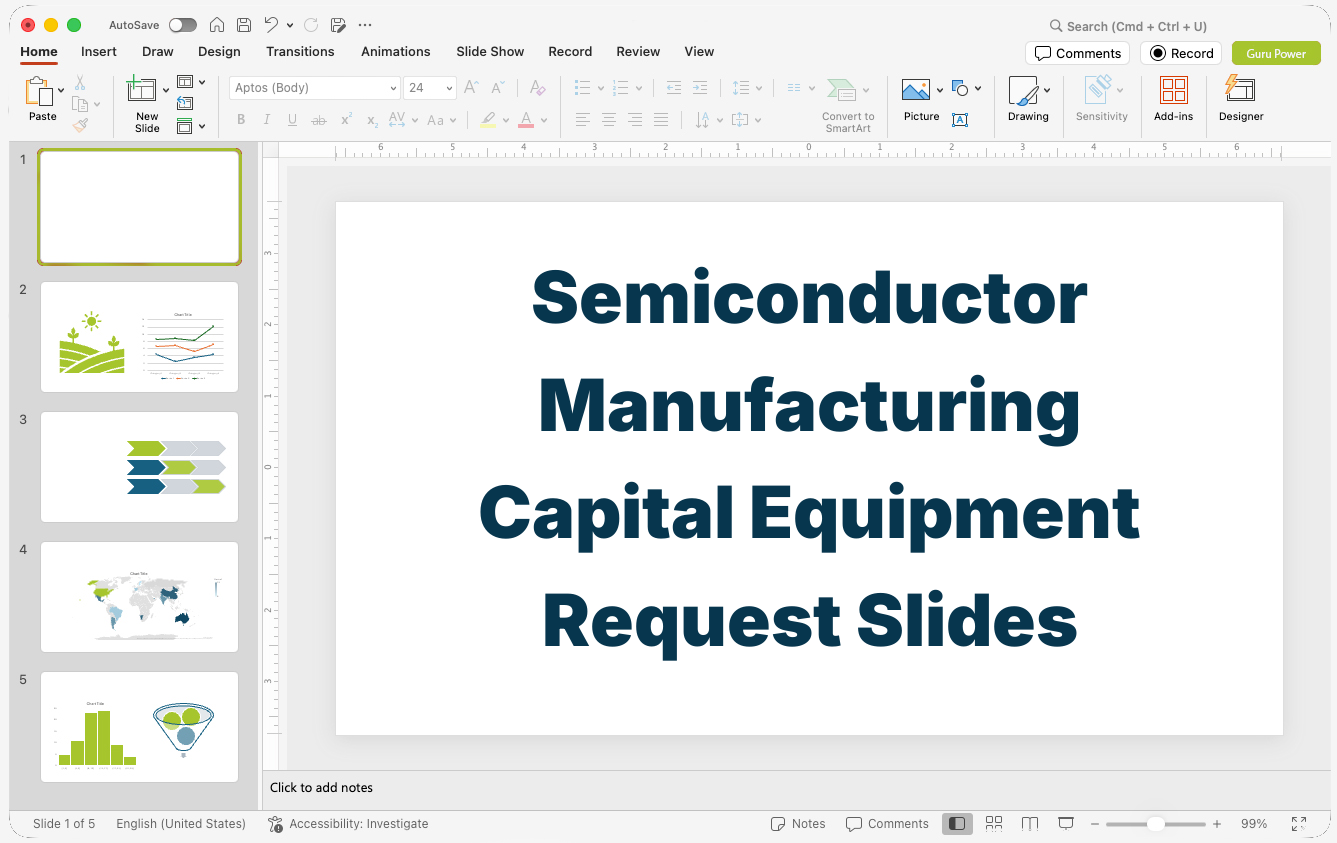Go to the Transitions tab
This screenshot has height=843, width=1337.
[300, 52]
